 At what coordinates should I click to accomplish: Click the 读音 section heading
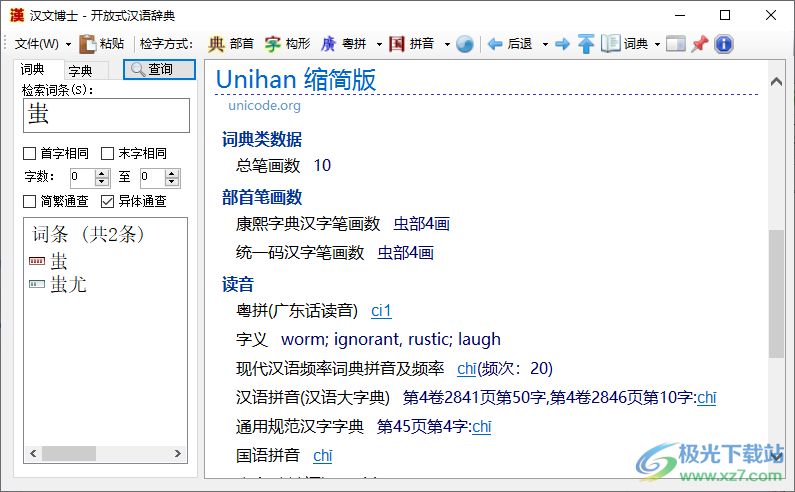point(238,284)
